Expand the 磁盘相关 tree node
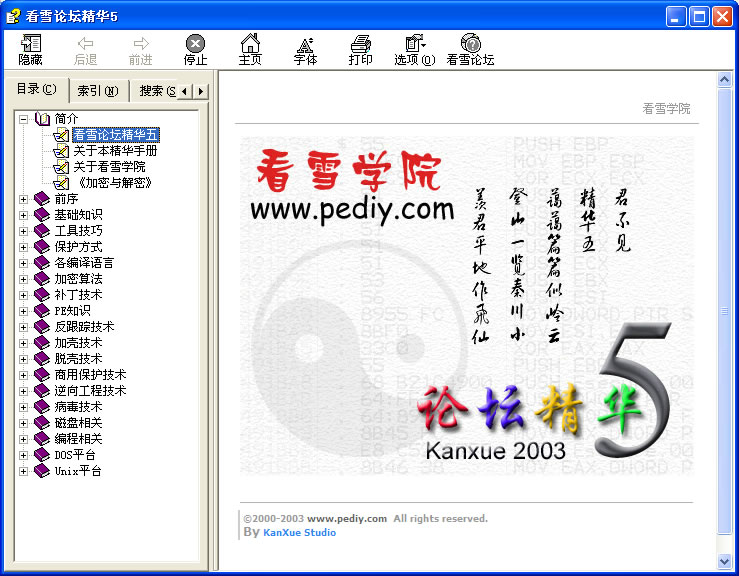The image size is (739, 576). [23, 424]
